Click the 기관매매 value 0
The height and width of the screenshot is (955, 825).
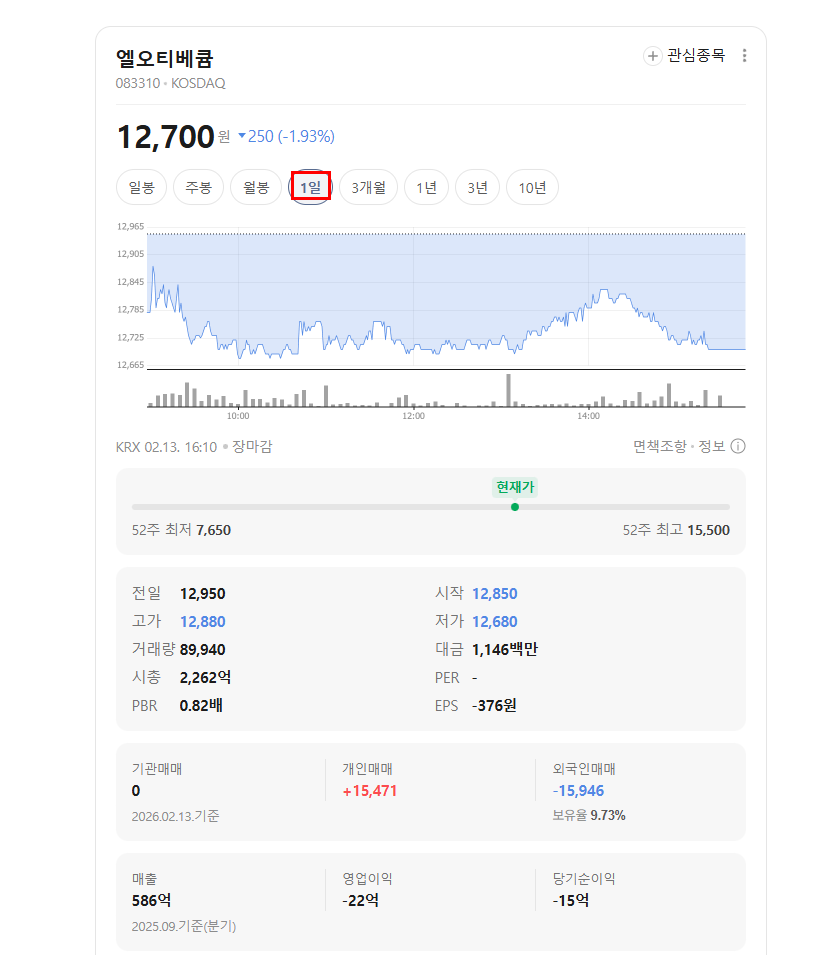[x=136, y=791]
